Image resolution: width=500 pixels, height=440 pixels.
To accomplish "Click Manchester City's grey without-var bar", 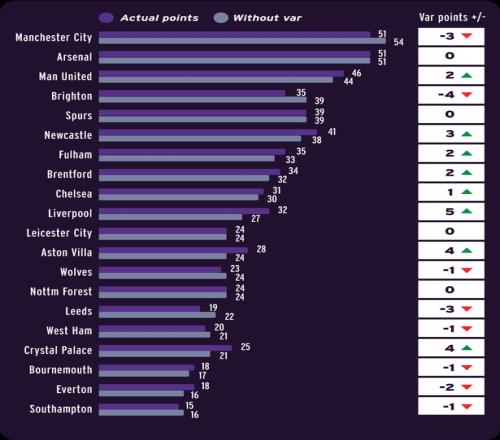I will coord(242,41).
